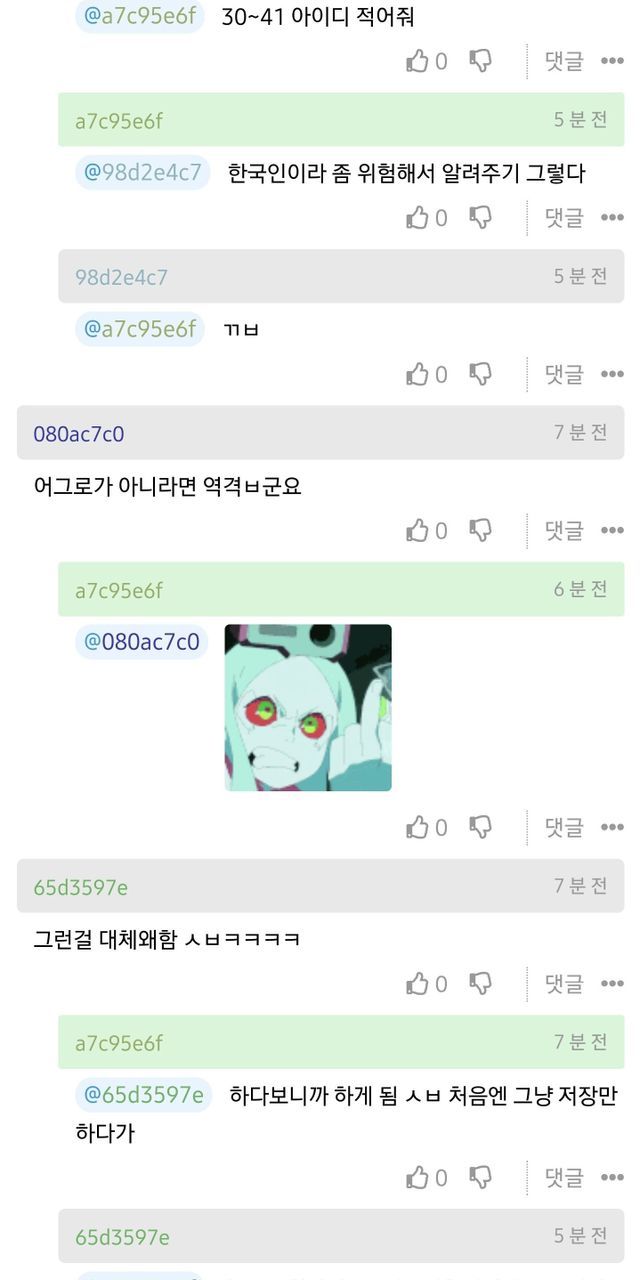Thumbs up the '30~41 아이디 적어줘' comment
640x1280 pixels.
click(x=417, y=61)
